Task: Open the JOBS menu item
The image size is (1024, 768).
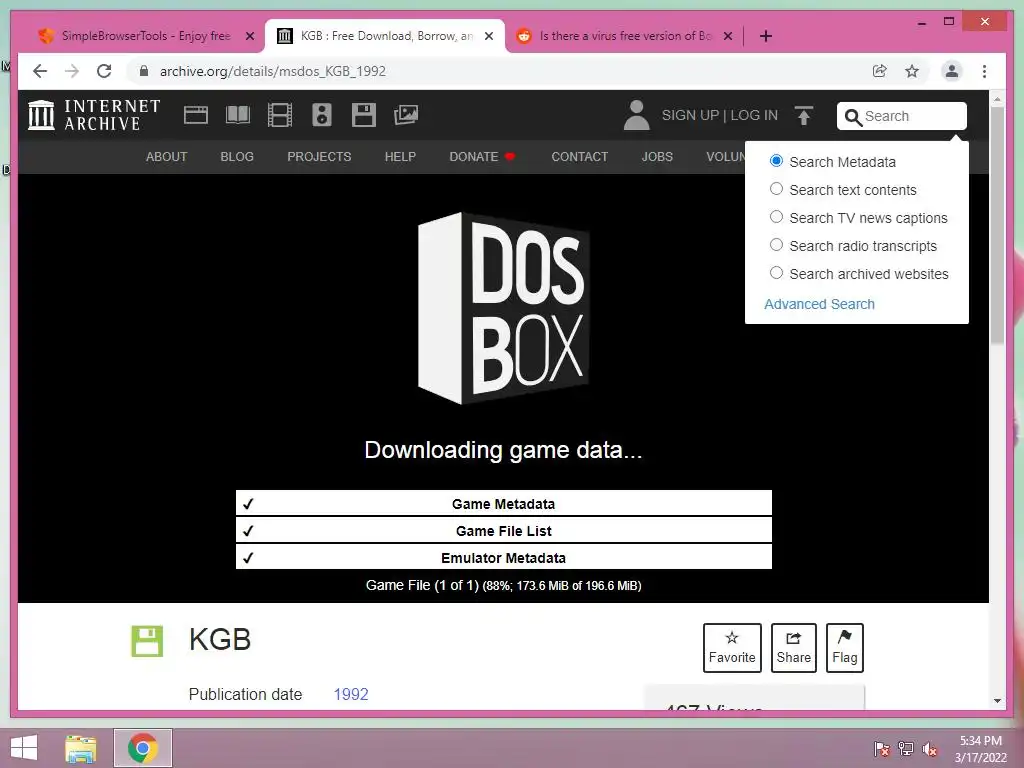Action: pos(657,157)
